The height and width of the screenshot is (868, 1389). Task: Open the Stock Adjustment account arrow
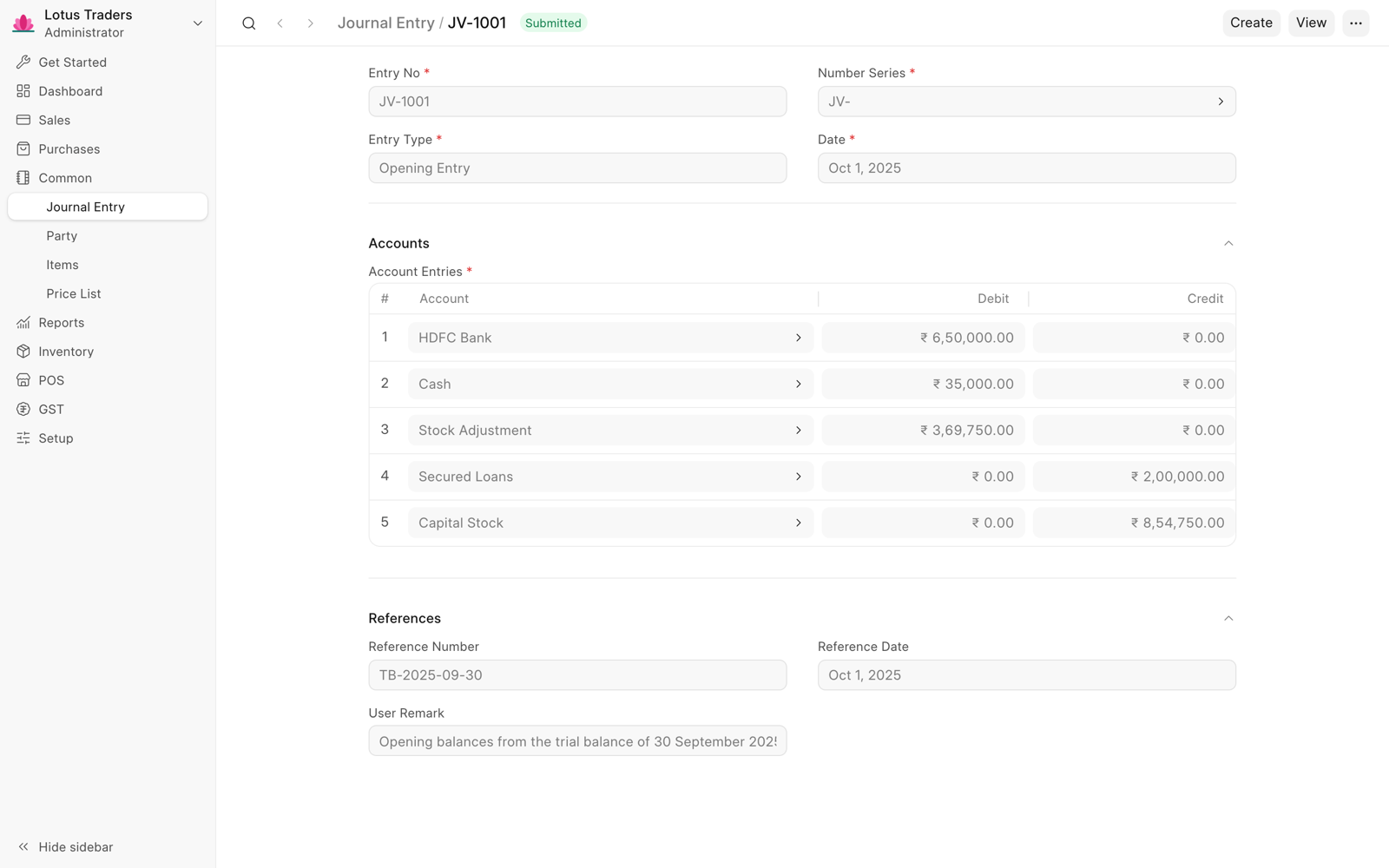pyautogui.click(x=799, y=431)
